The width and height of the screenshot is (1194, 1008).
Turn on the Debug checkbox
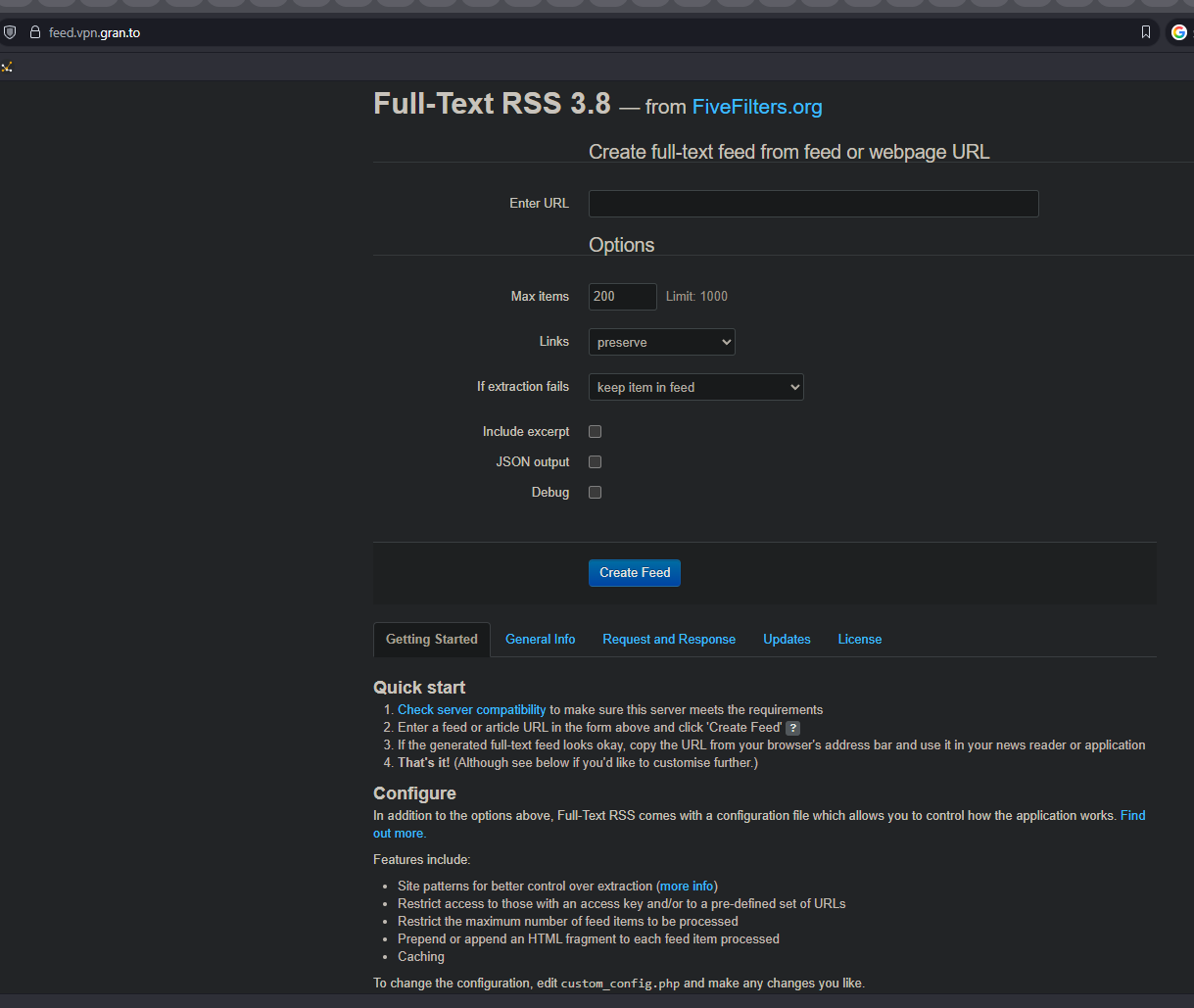click(x=595, y=493)
